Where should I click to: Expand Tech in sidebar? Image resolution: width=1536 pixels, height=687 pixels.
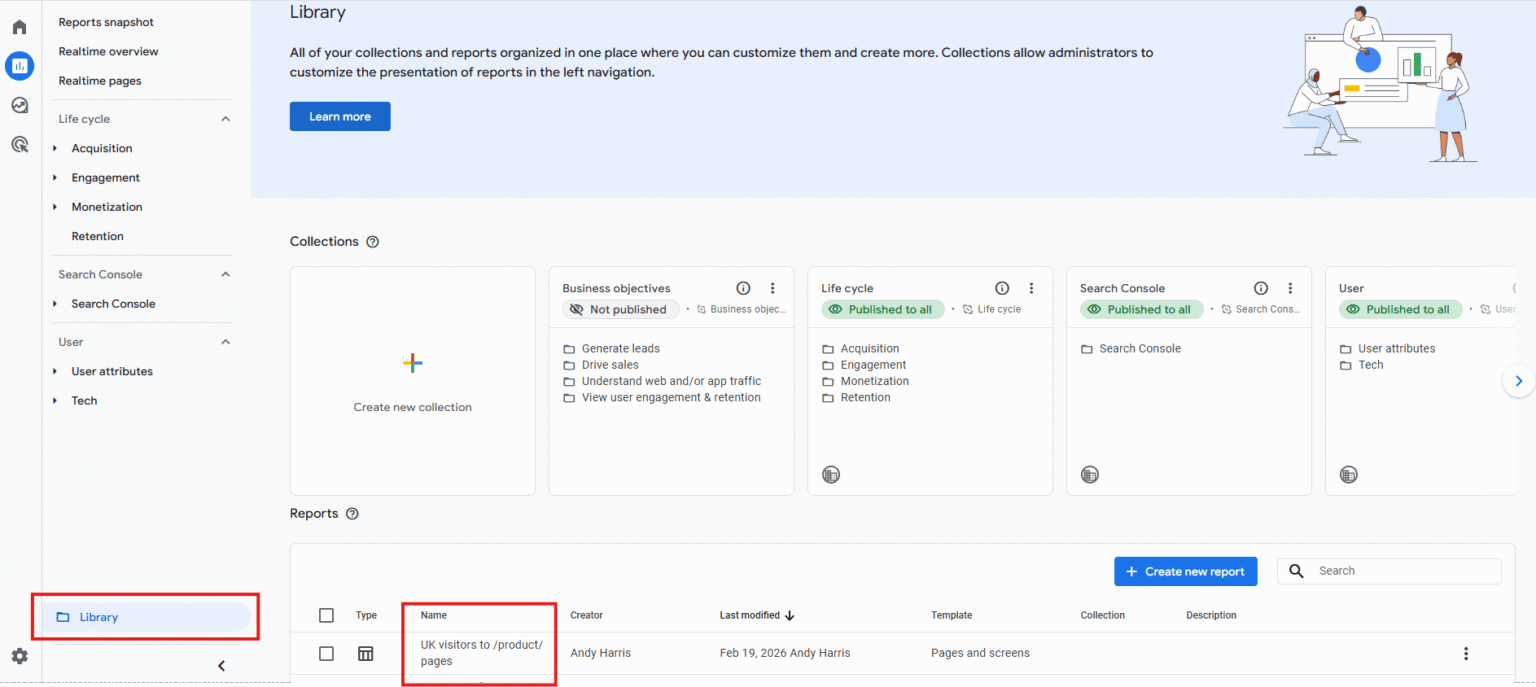[55, 401]
